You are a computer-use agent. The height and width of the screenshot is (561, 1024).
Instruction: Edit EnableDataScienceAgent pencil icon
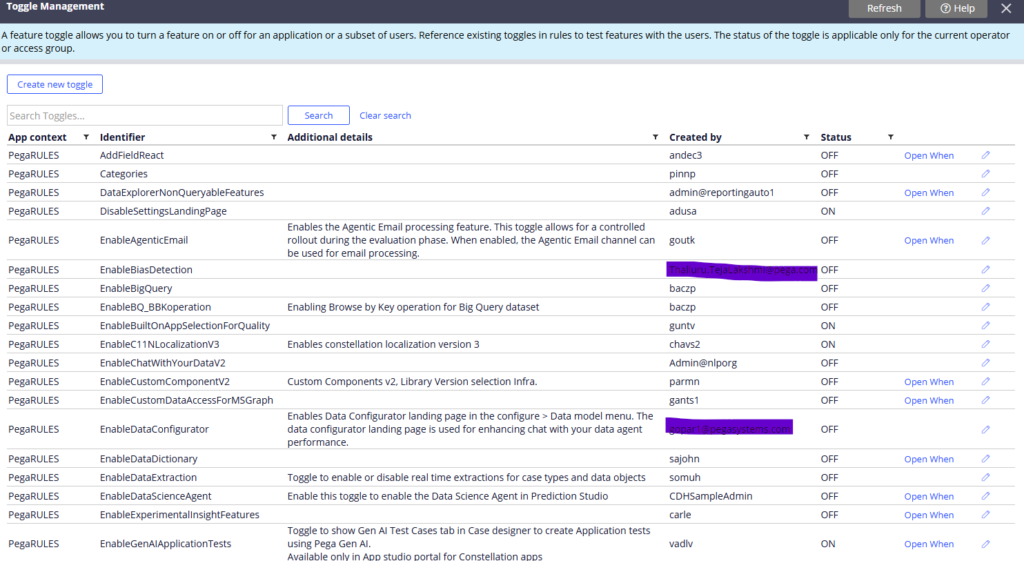tap(985, 496)
